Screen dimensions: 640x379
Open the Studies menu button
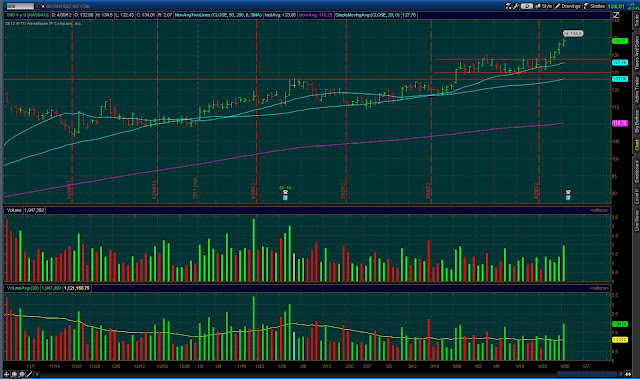(595, 6)
